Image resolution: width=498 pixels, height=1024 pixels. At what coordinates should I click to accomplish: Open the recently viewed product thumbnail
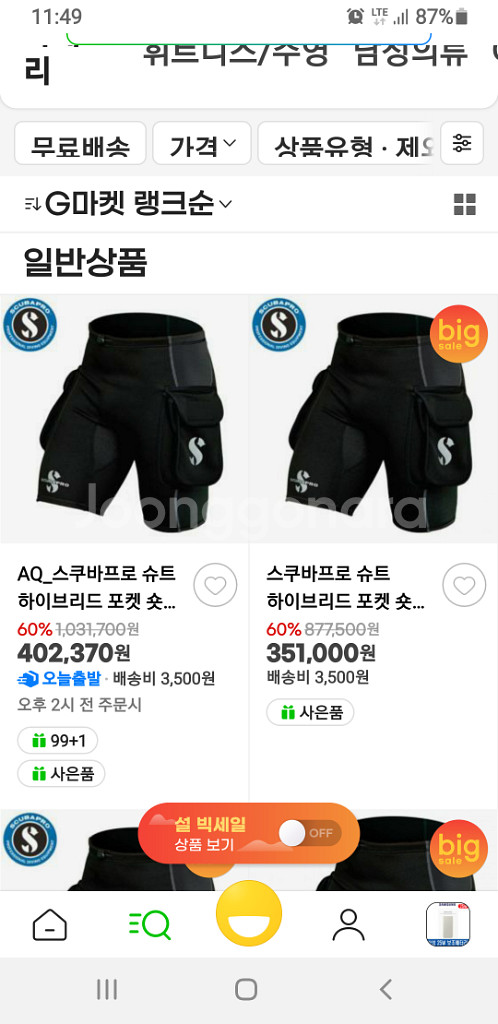(x=448, y=924)
